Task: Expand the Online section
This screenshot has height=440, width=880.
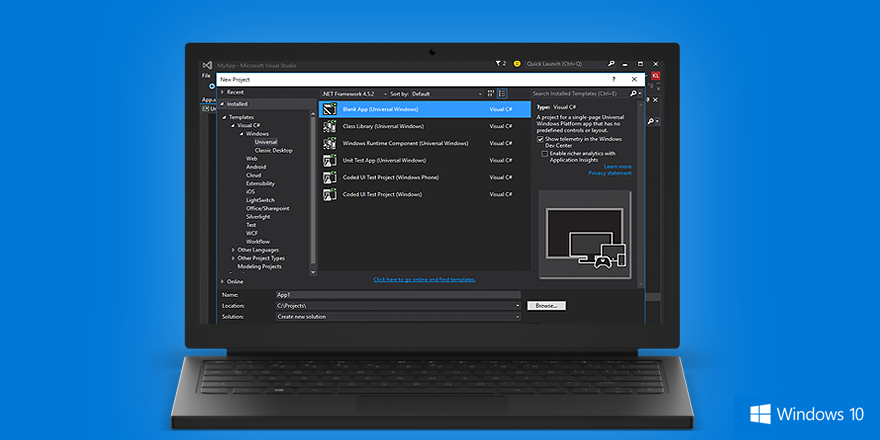Action: click(x=223, y=282)
